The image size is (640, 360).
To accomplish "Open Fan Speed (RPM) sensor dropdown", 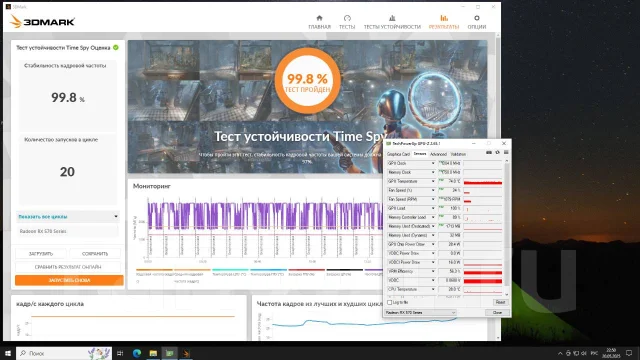I will 433,199.
